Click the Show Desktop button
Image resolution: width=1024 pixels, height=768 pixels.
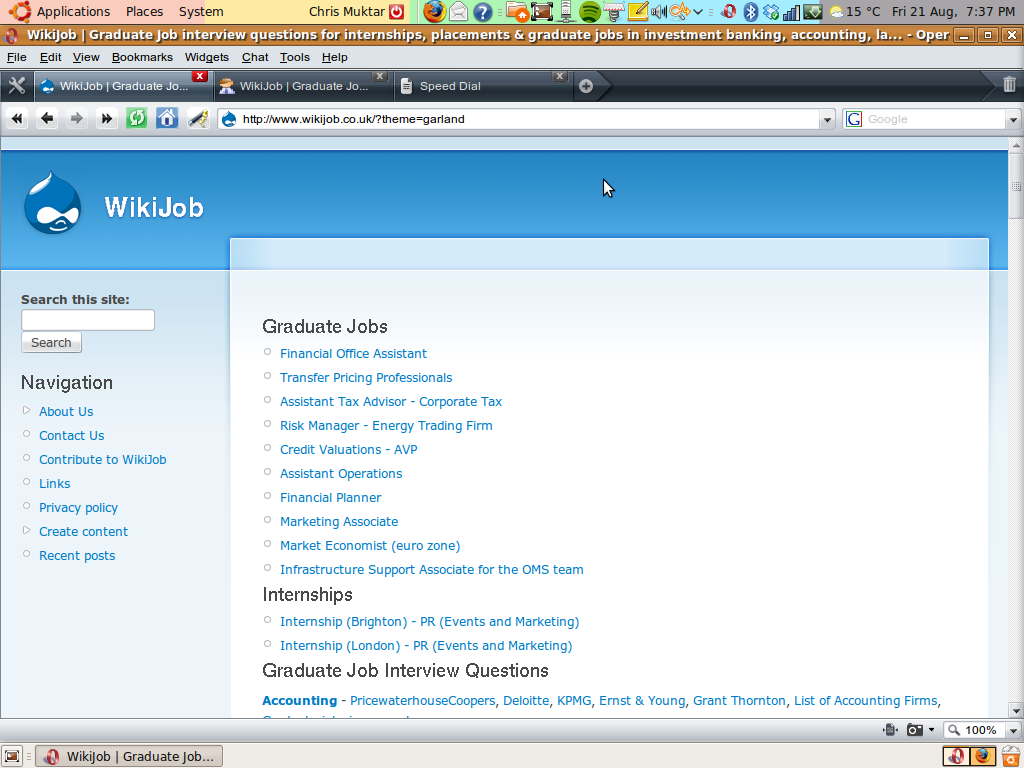[x=12, y=756]
